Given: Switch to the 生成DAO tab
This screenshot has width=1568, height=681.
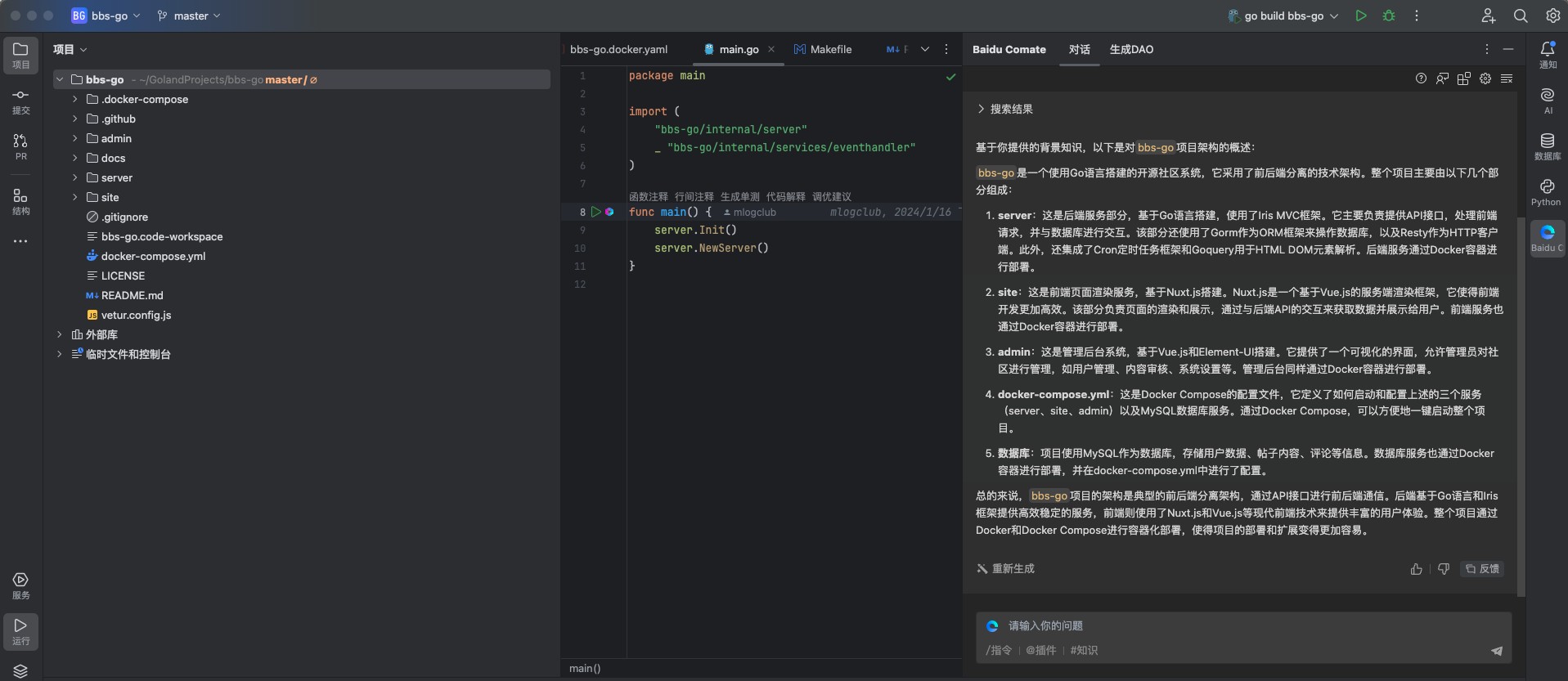Looking at the screenshot, I should (x=1131, y=49).
